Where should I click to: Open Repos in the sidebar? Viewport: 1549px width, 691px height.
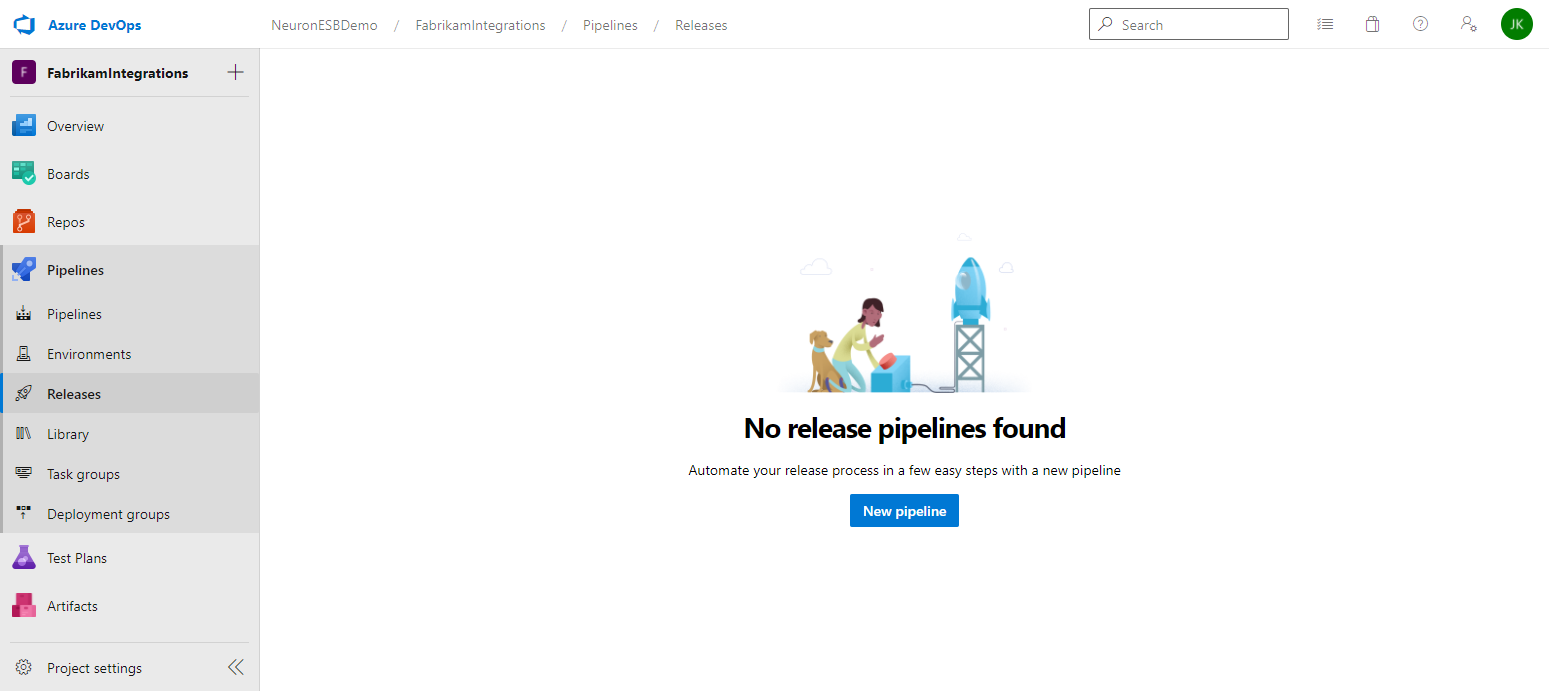click(130, 222)
